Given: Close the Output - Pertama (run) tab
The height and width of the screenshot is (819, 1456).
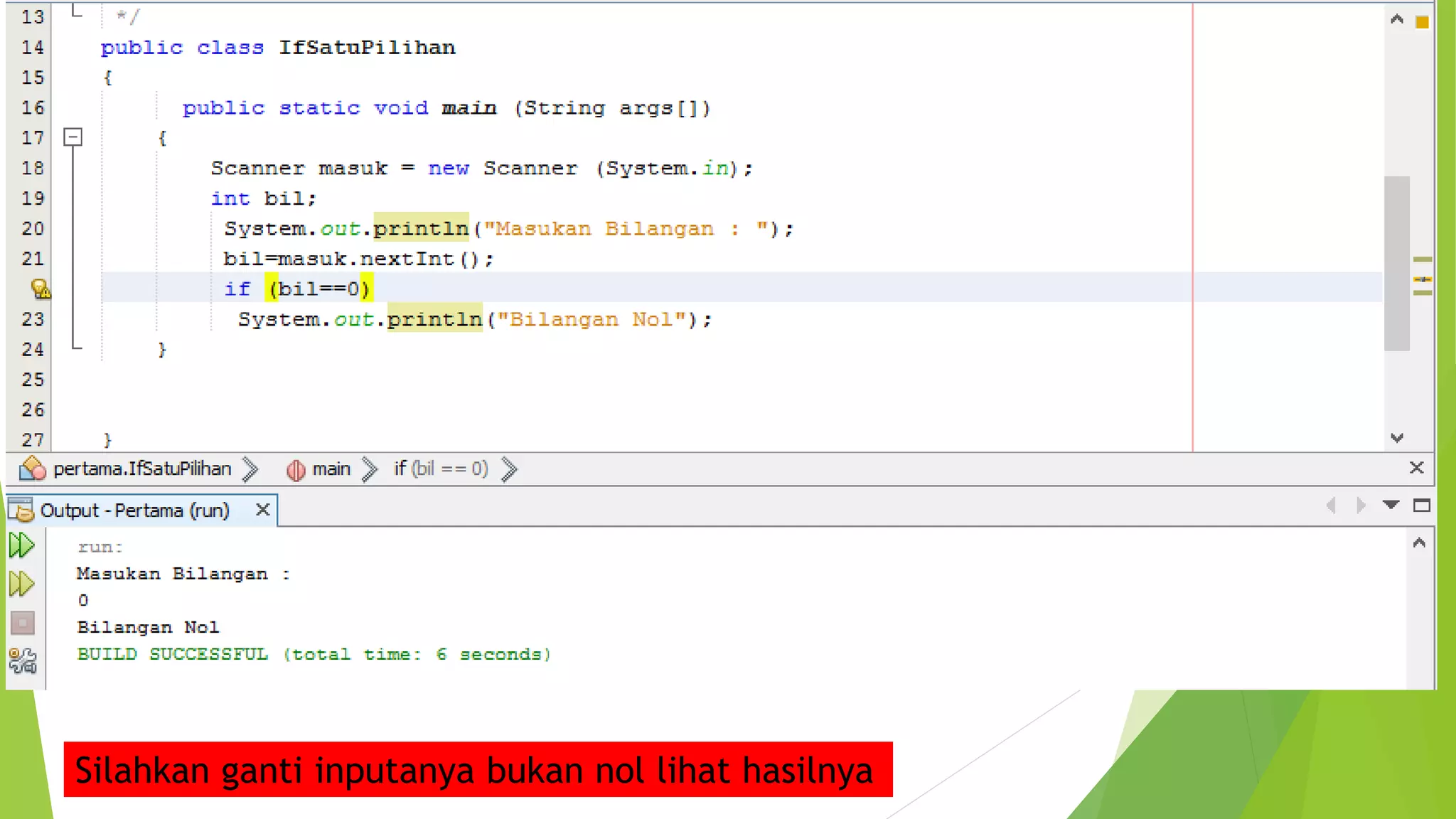Looking at the screenshot, I should coord(262,510).
